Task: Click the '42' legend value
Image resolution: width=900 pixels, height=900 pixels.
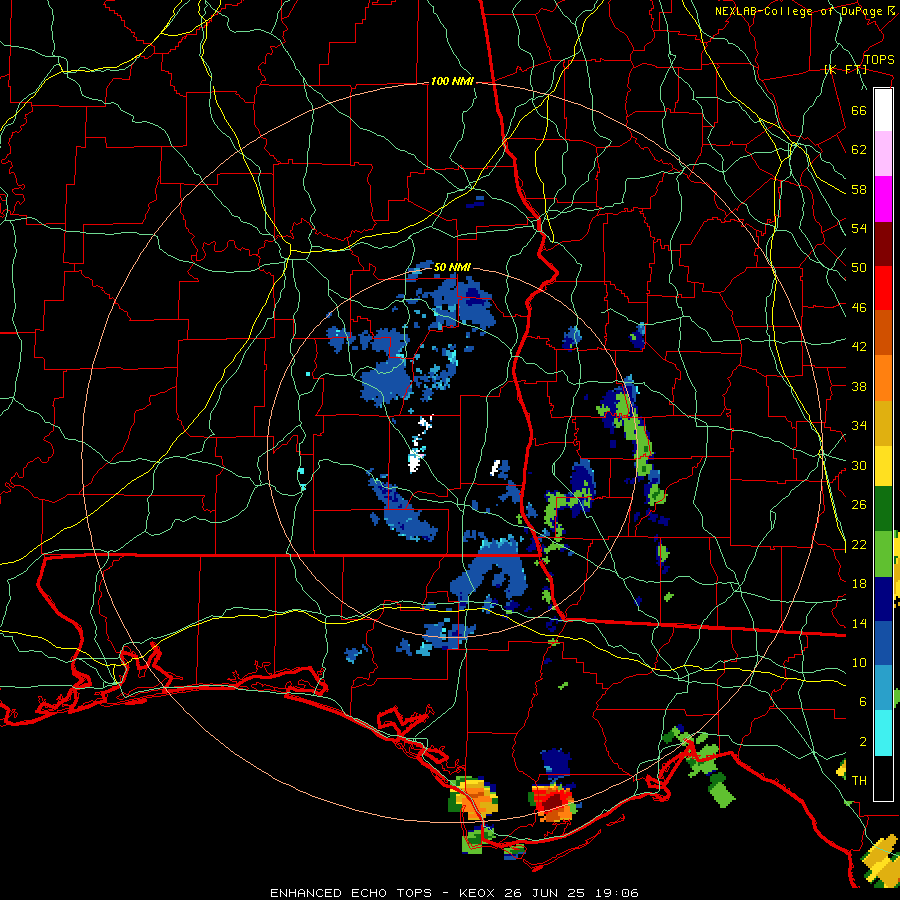Action: (859, 347)
